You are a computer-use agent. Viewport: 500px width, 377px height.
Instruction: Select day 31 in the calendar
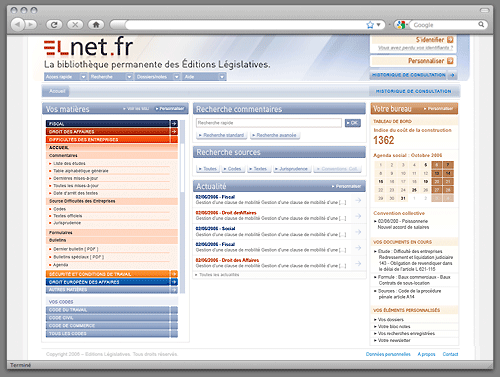point(403,198)
